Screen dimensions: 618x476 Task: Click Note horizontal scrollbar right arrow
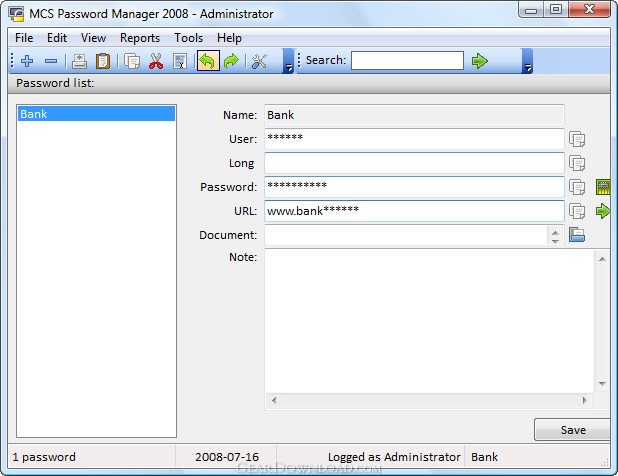pyautogui.click(x=584, y=400)
